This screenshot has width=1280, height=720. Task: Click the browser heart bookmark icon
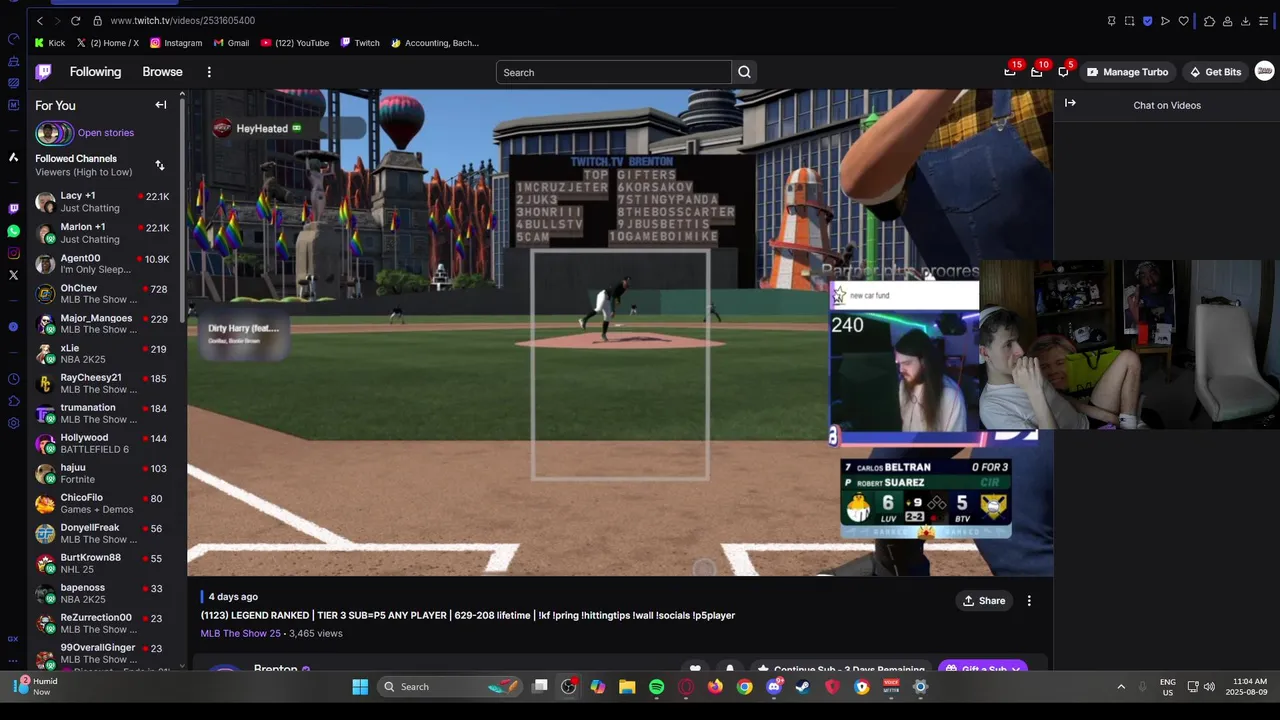1183,21
